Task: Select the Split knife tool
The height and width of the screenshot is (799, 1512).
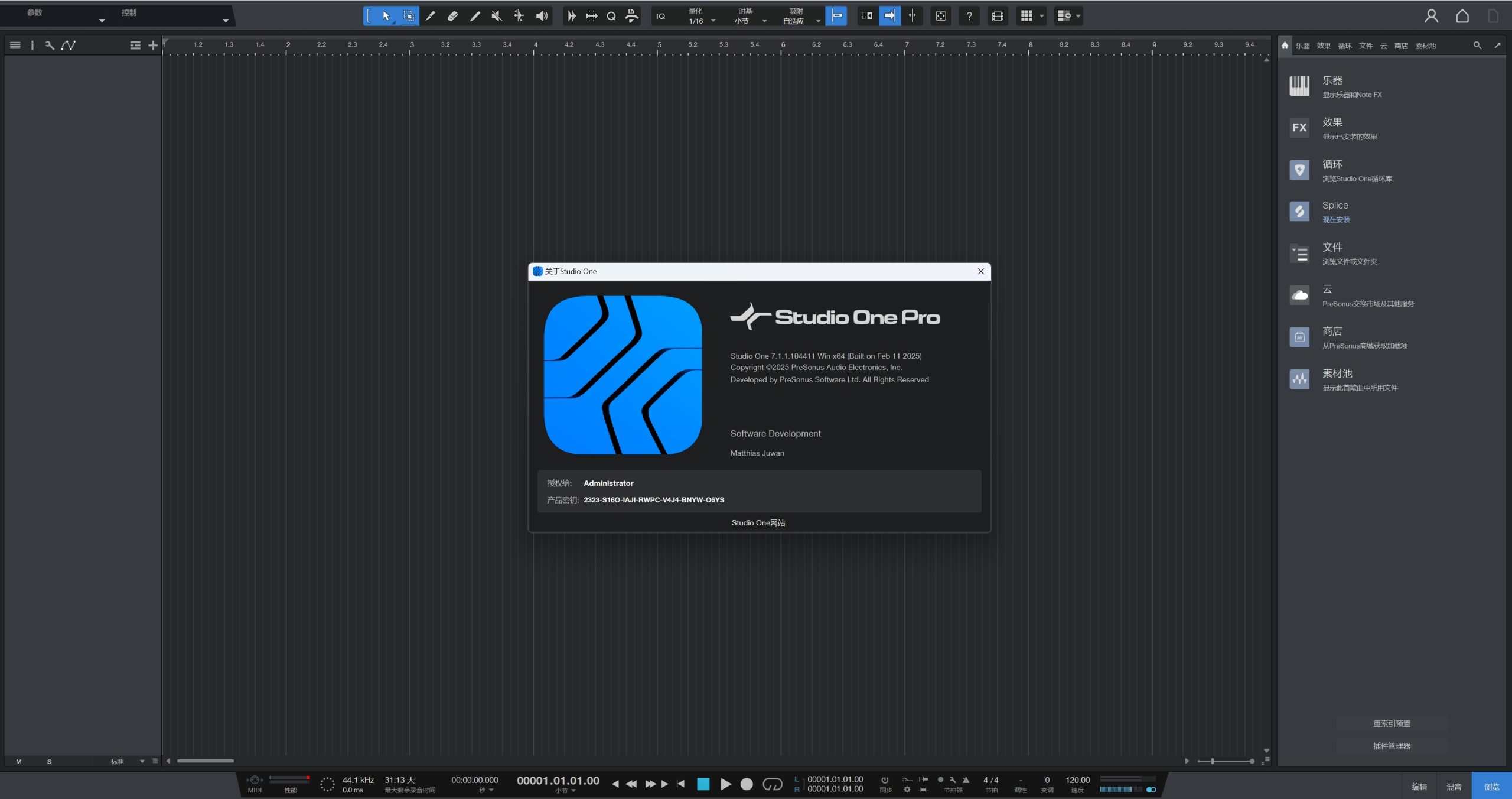Action: (x=431, y=16)
